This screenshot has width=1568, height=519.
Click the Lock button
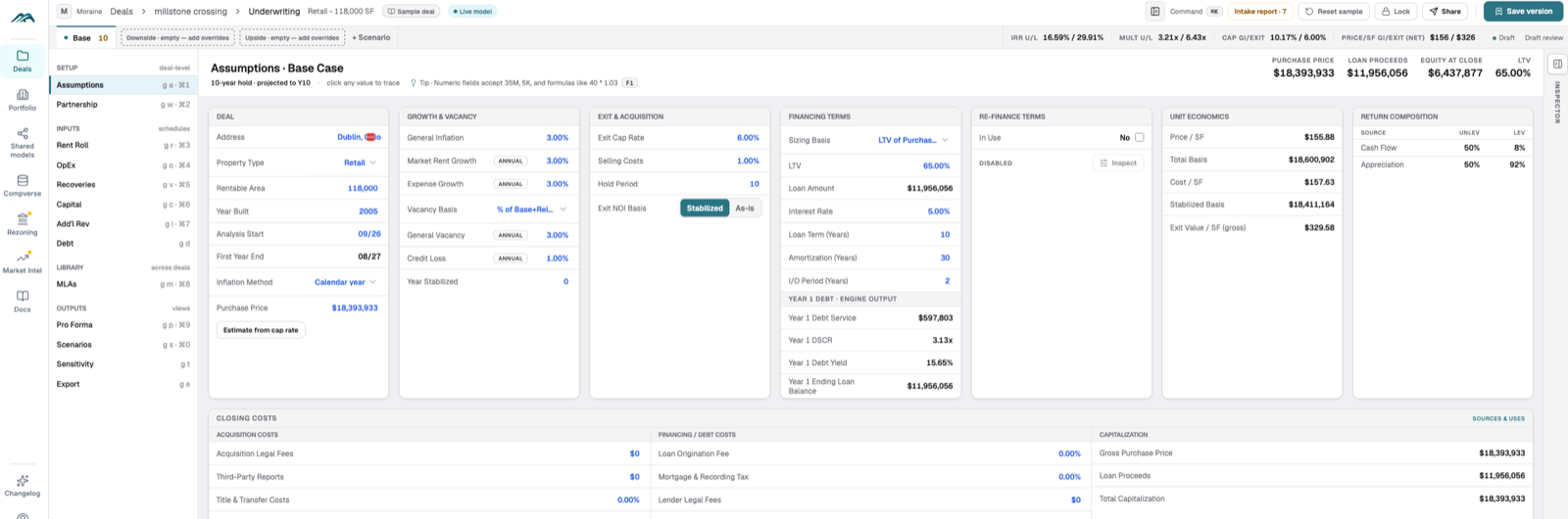pyautogui.click(x=1396, y=12)
